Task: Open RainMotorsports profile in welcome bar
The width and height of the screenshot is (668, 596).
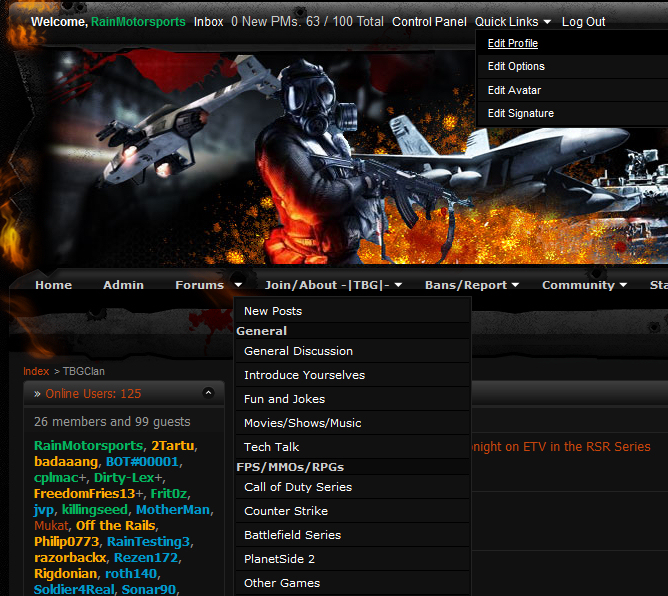Action: [x=138, y=22]
